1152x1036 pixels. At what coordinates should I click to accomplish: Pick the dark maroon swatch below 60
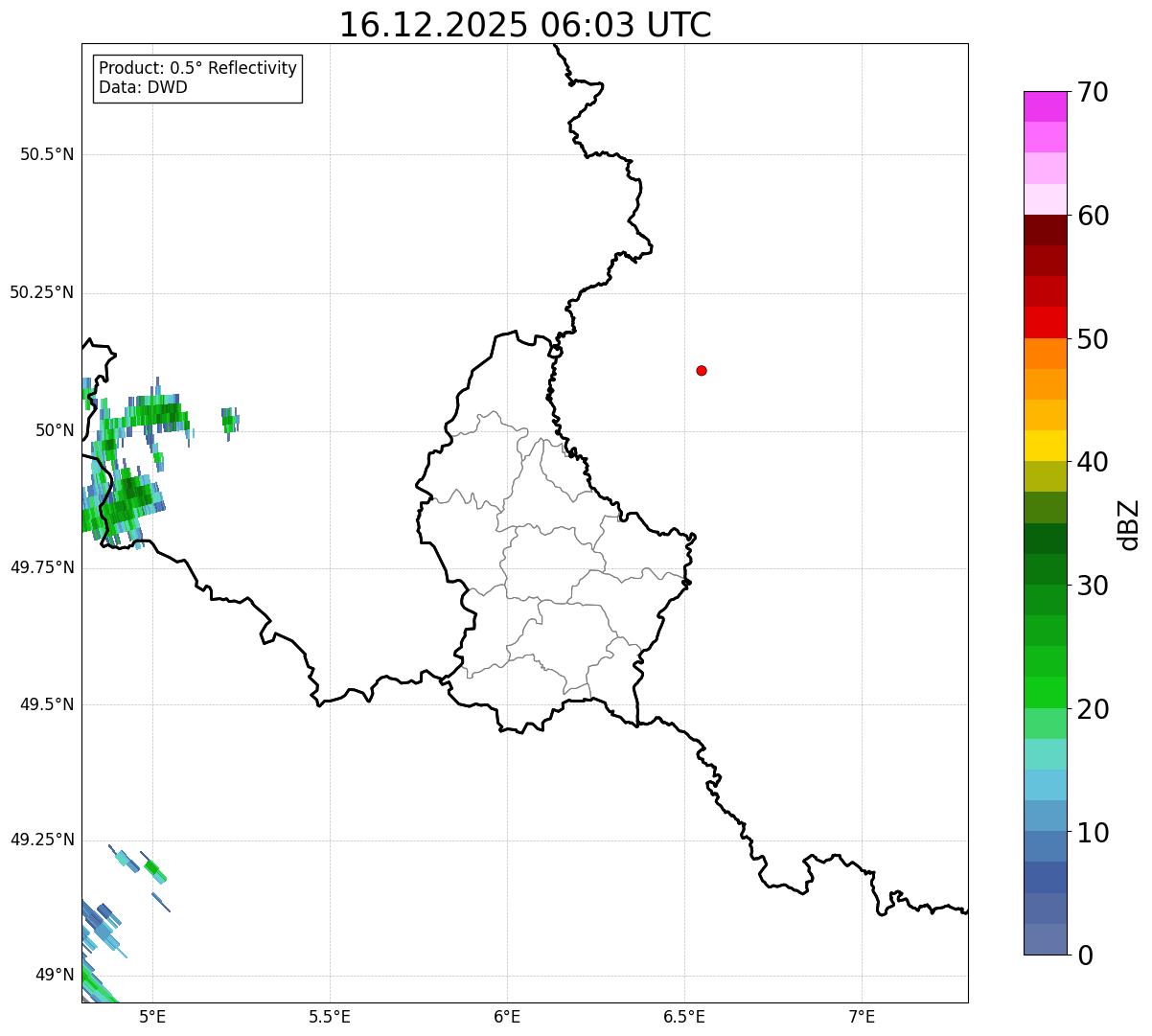click(x=1045, y=230)
